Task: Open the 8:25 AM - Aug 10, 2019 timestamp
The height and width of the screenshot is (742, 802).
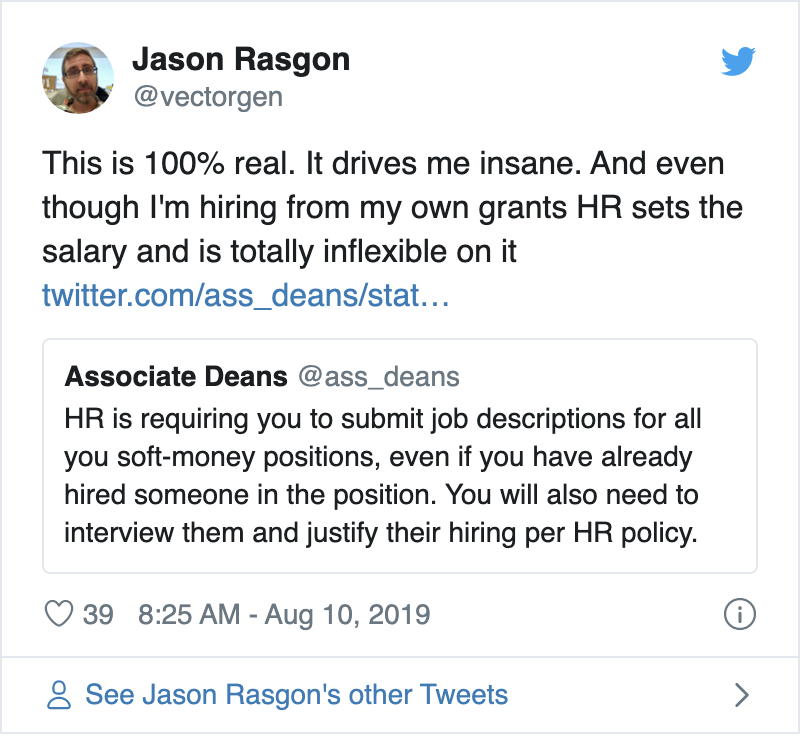Action: (x=284, y=614)
